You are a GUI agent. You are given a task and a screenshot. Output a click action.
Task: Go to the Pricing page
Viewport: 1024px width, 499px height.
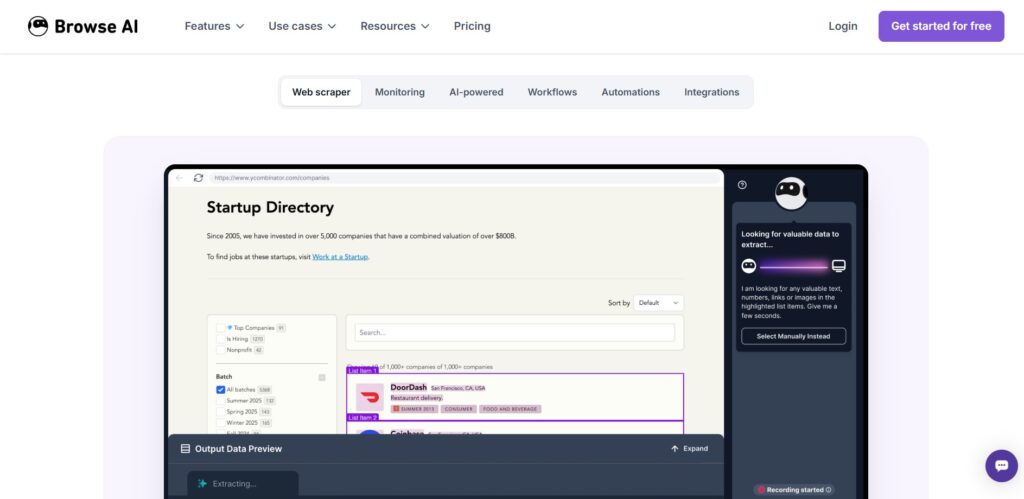[x=472, y=26]
